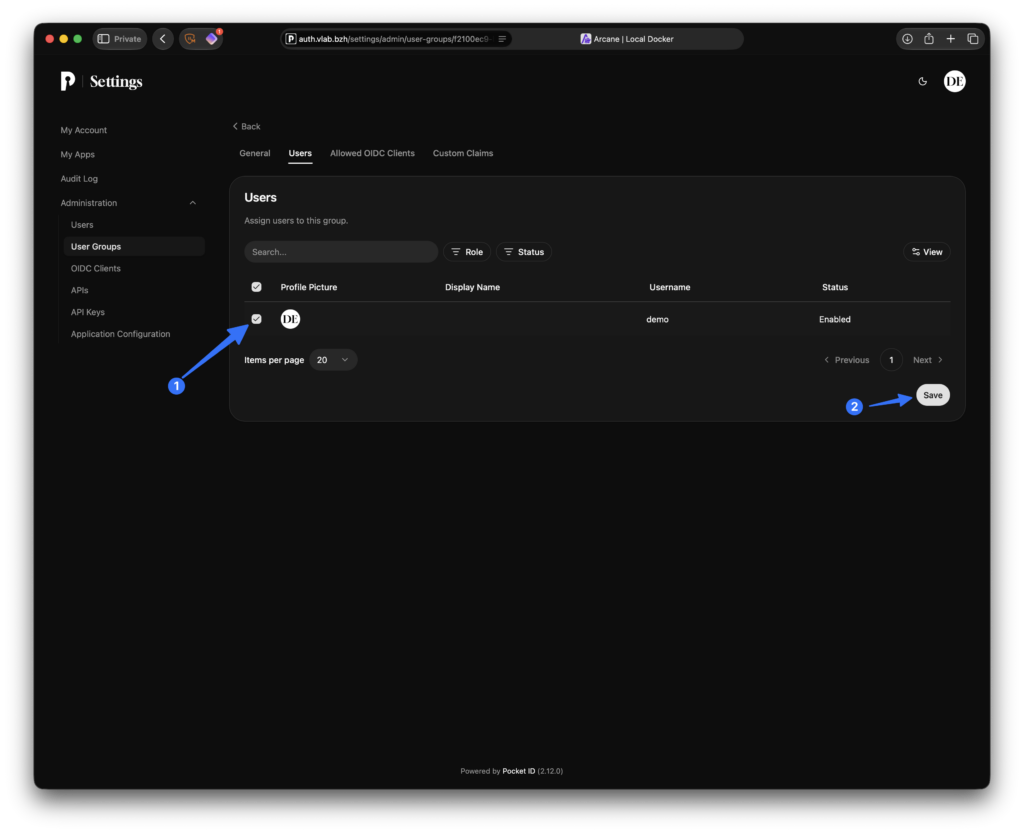Open the reader view icon in address bar
Viewport: 1024px width, 834px height.
pos(502,39)
